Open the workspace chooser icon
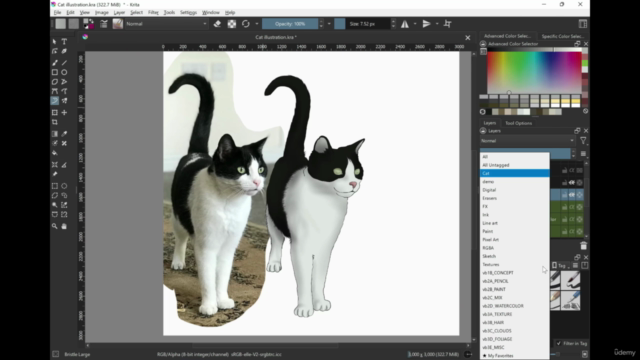The image size is (640, 360). [x=582, y=24]
